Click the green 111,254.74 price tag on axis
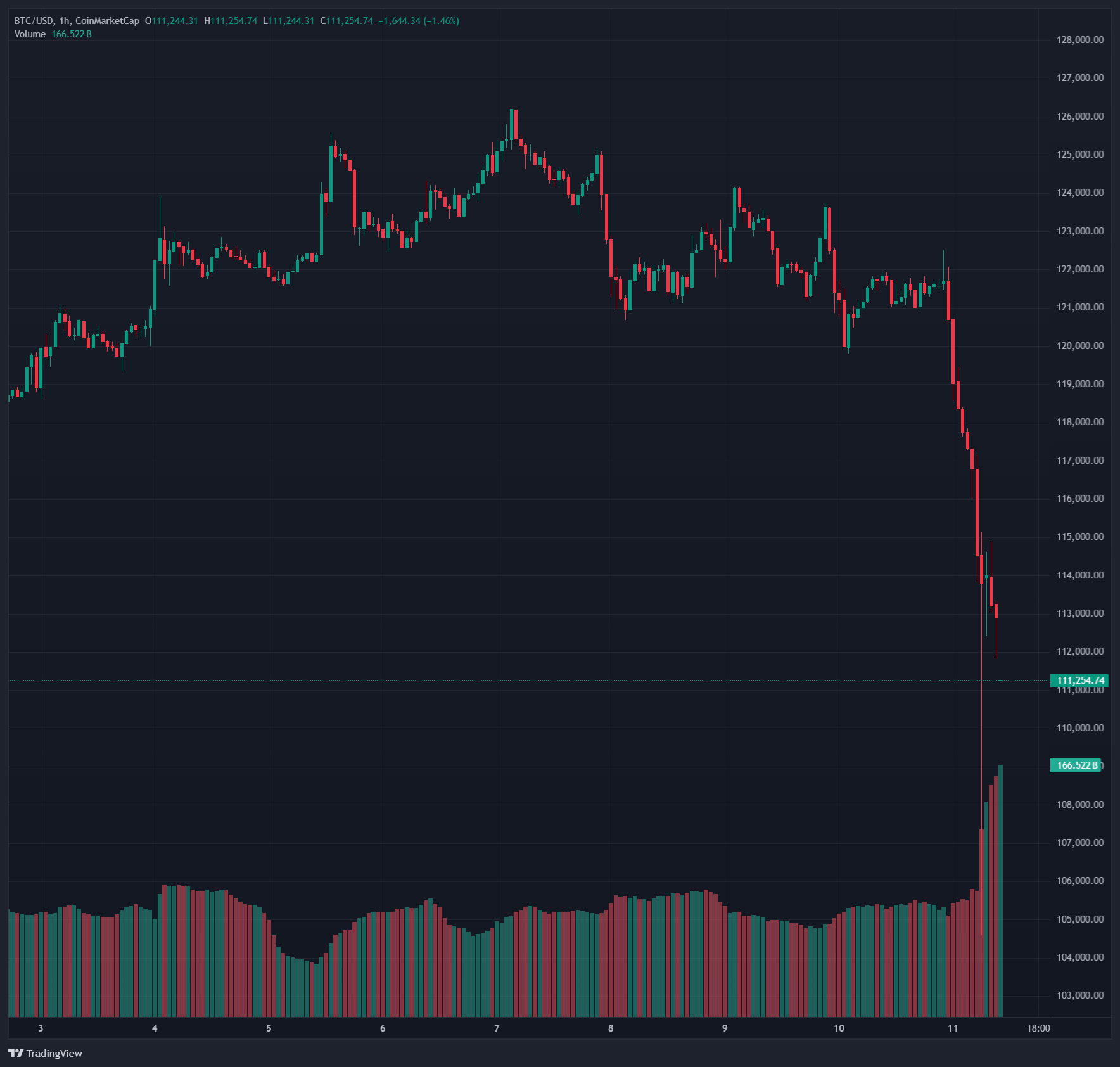The width and height of the screenshot is (1120, 1067). click(1079, 680)
